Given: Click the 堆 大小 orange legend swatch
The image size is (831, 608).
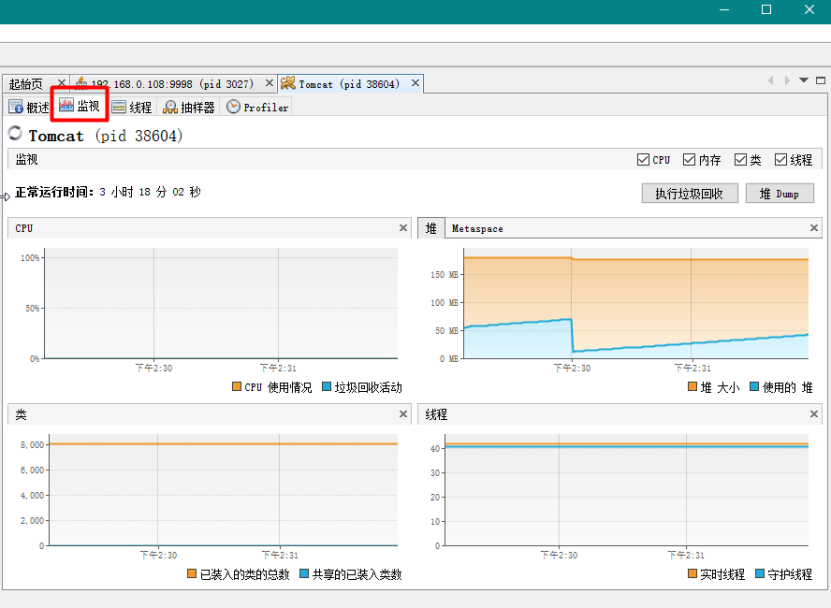Looking at the screenshot, I should coord(692,387).
